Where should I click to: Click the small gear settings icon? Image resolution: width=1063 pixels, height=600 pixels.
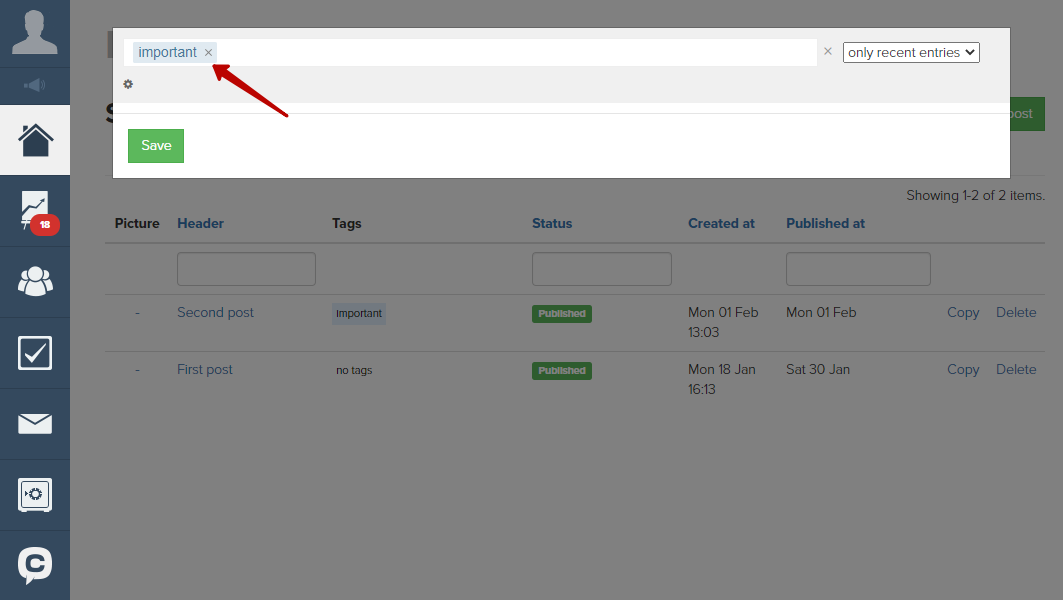(x=128, y=84)
